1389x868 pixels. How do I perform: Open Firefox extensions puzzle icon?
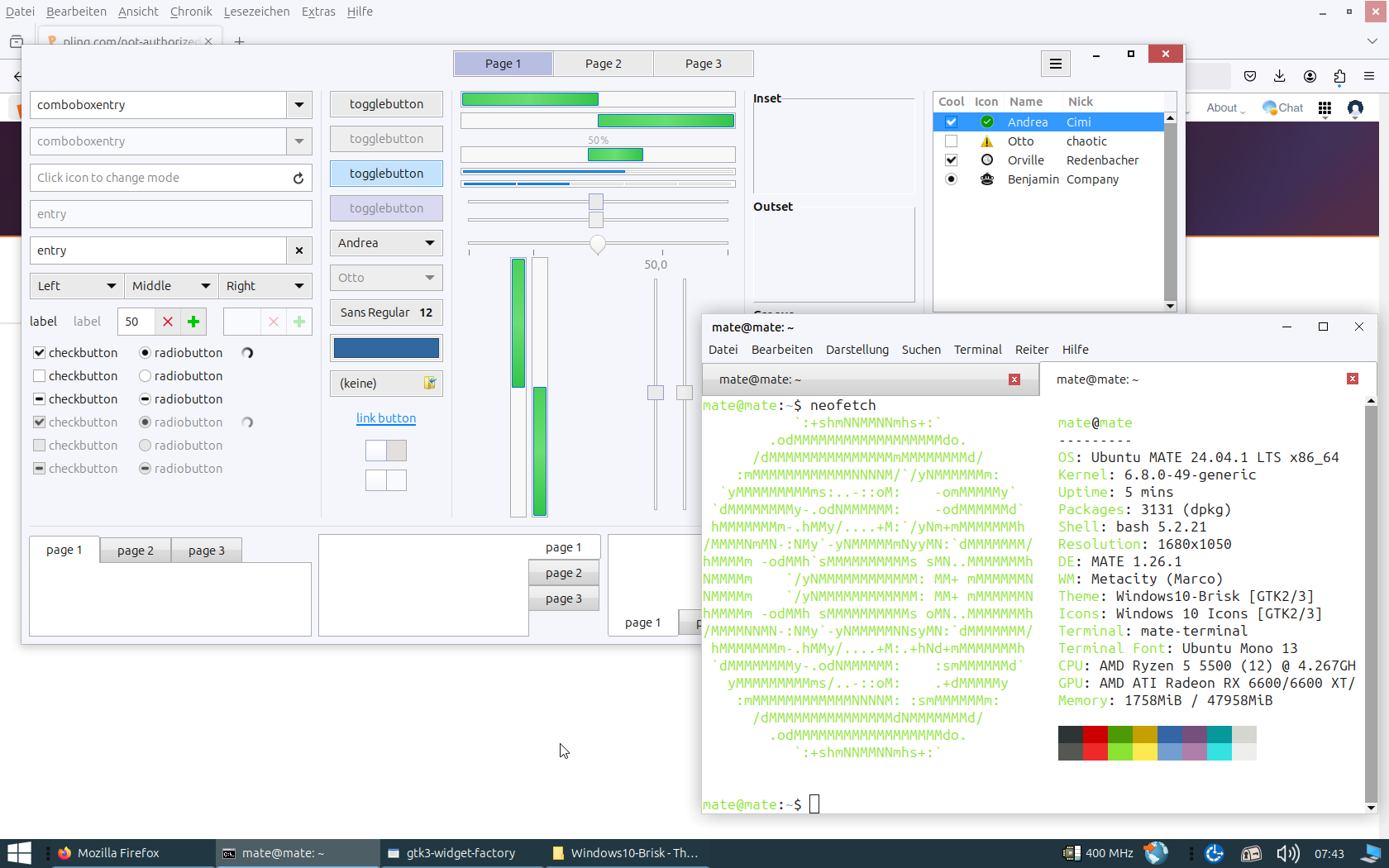[1339, 76]
